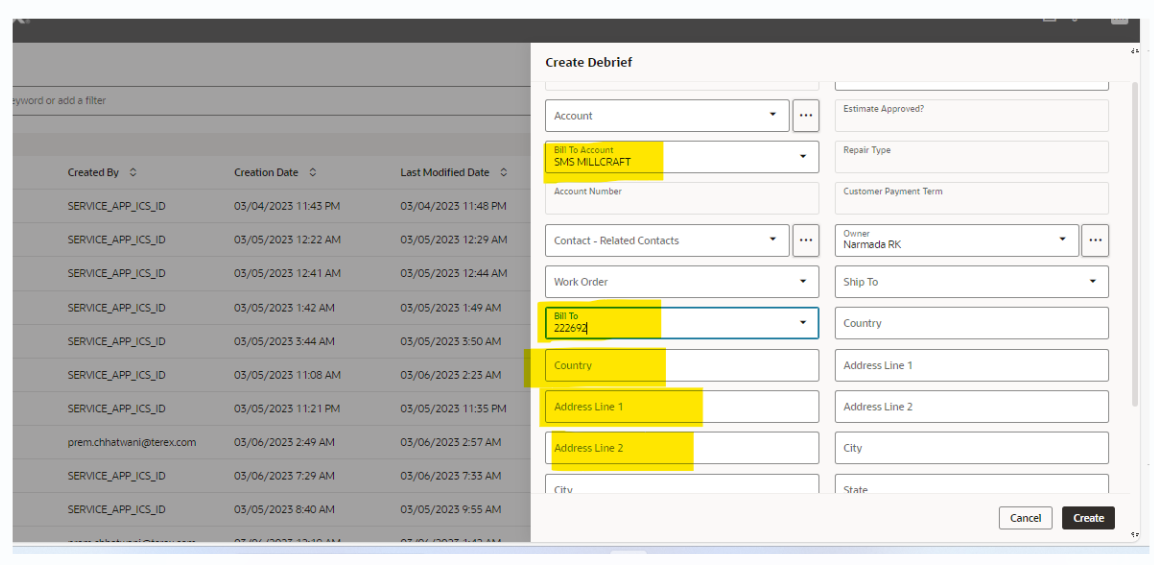Click the Account Number field

tap(682, 199)
